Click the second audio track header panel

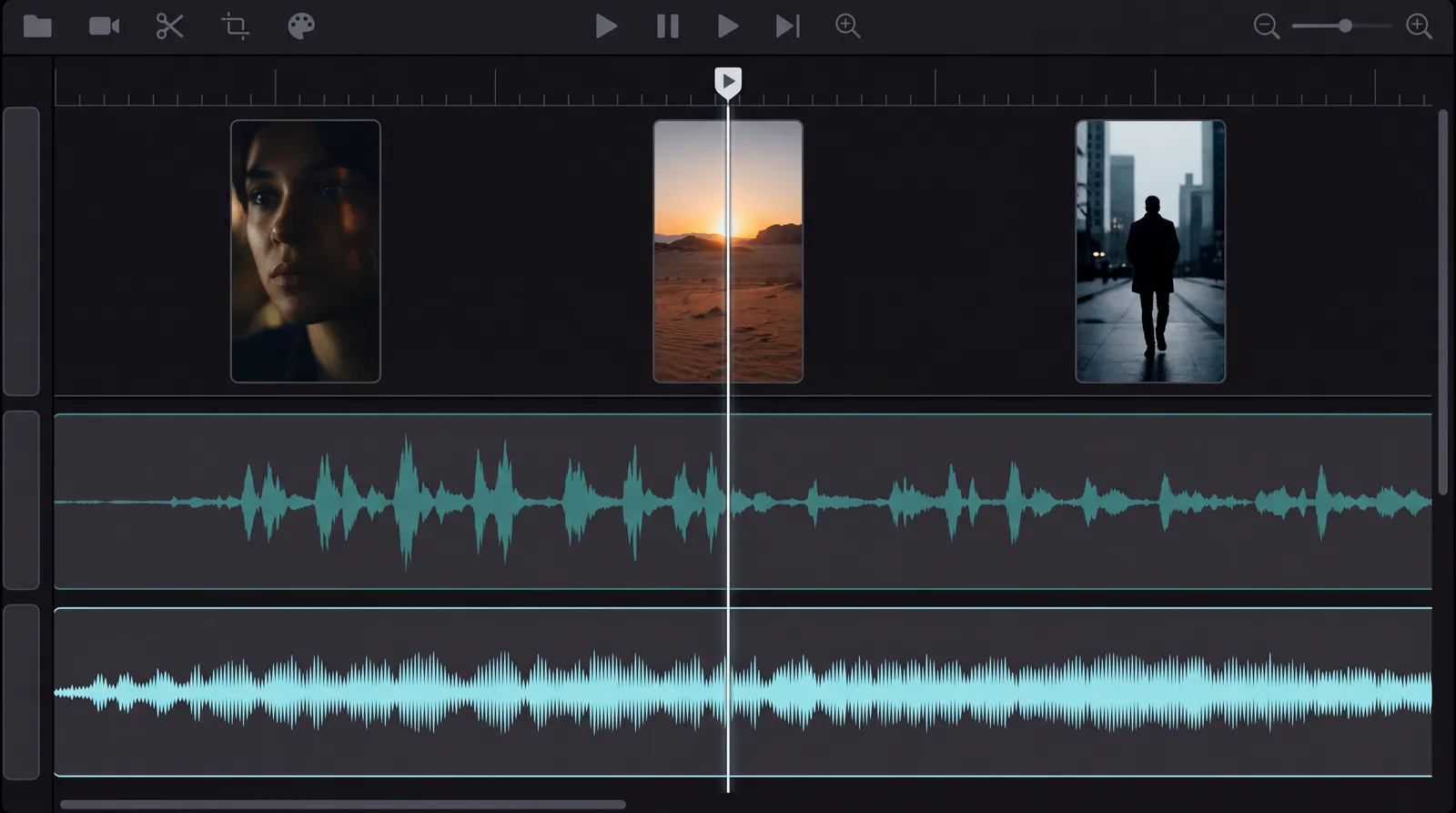pos(21,692)
